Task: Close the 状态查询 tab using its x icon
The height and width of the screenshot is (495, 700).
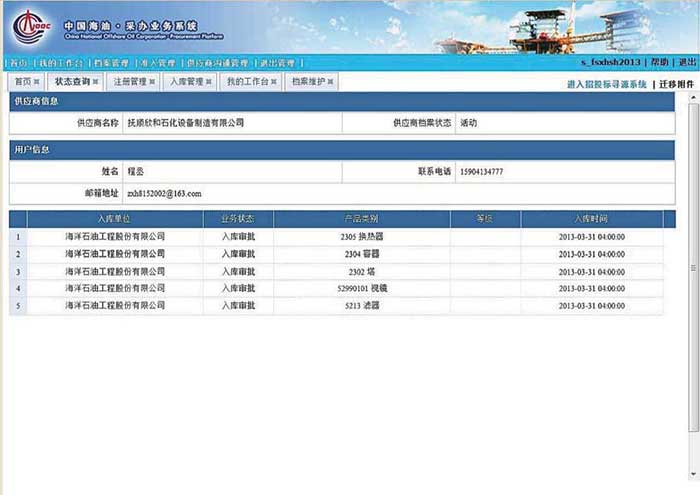Action: click(96, 82)
